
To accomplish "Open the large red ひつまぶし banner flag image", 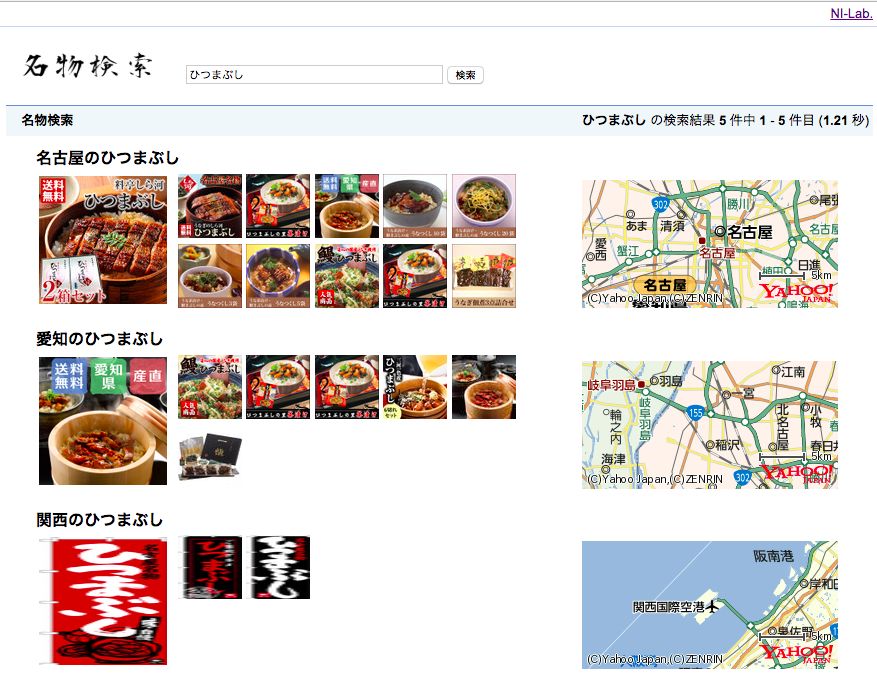I will (x=103, y=601).
